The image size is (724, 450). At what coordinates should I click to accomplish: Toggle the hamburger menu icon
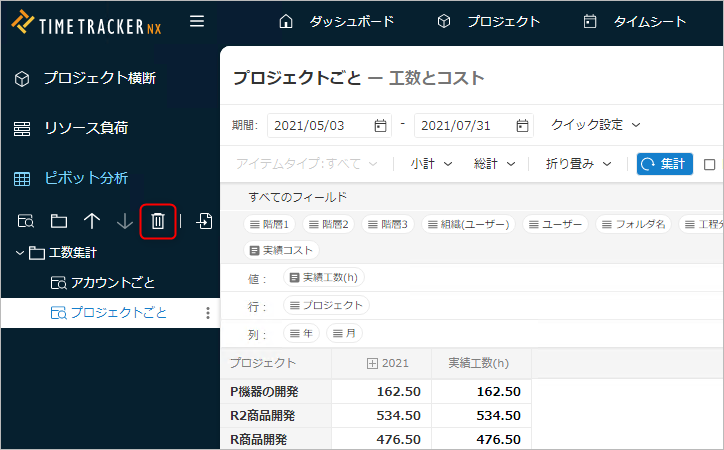(x=197, y=21)
